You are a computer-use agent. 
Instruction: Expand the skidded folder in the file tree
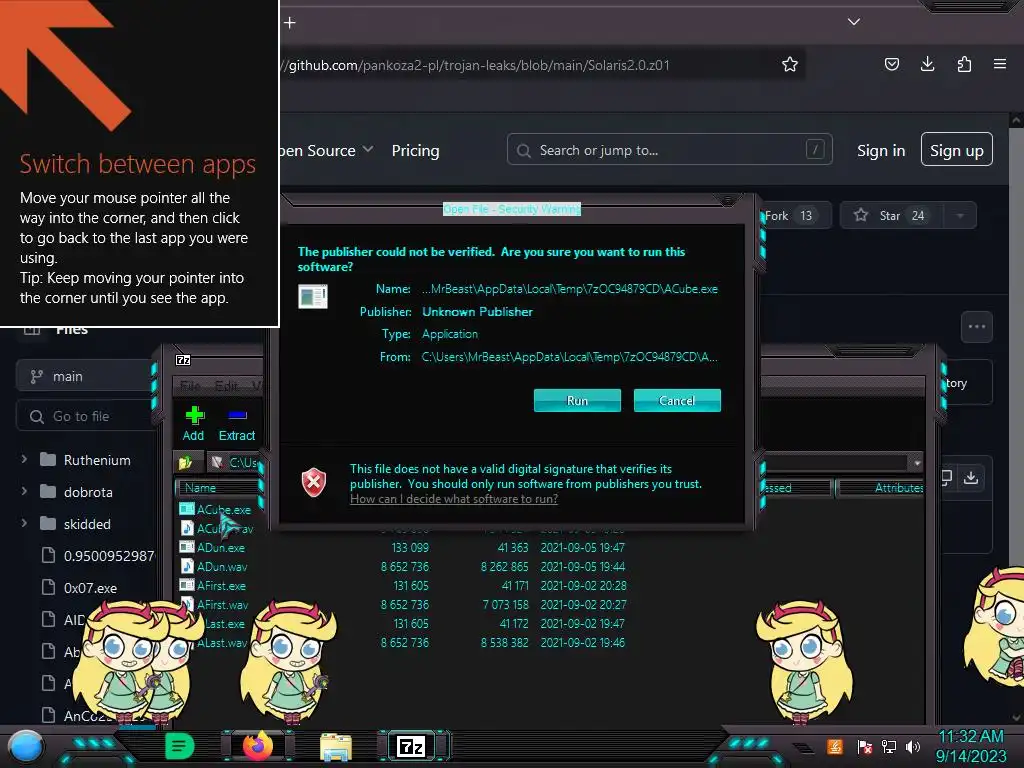(x=24, y=523)
